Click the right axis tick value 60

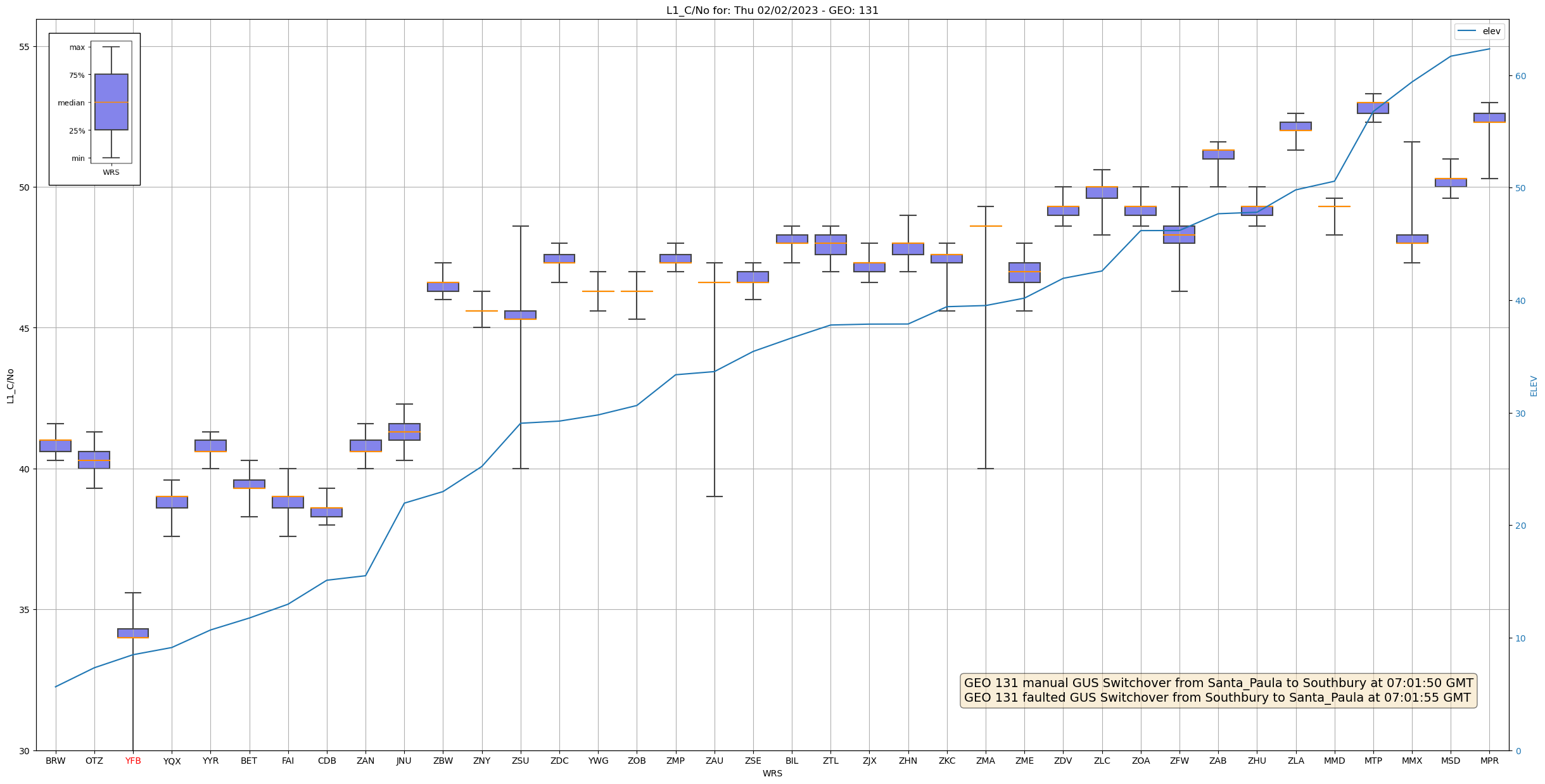[1520, 76]
